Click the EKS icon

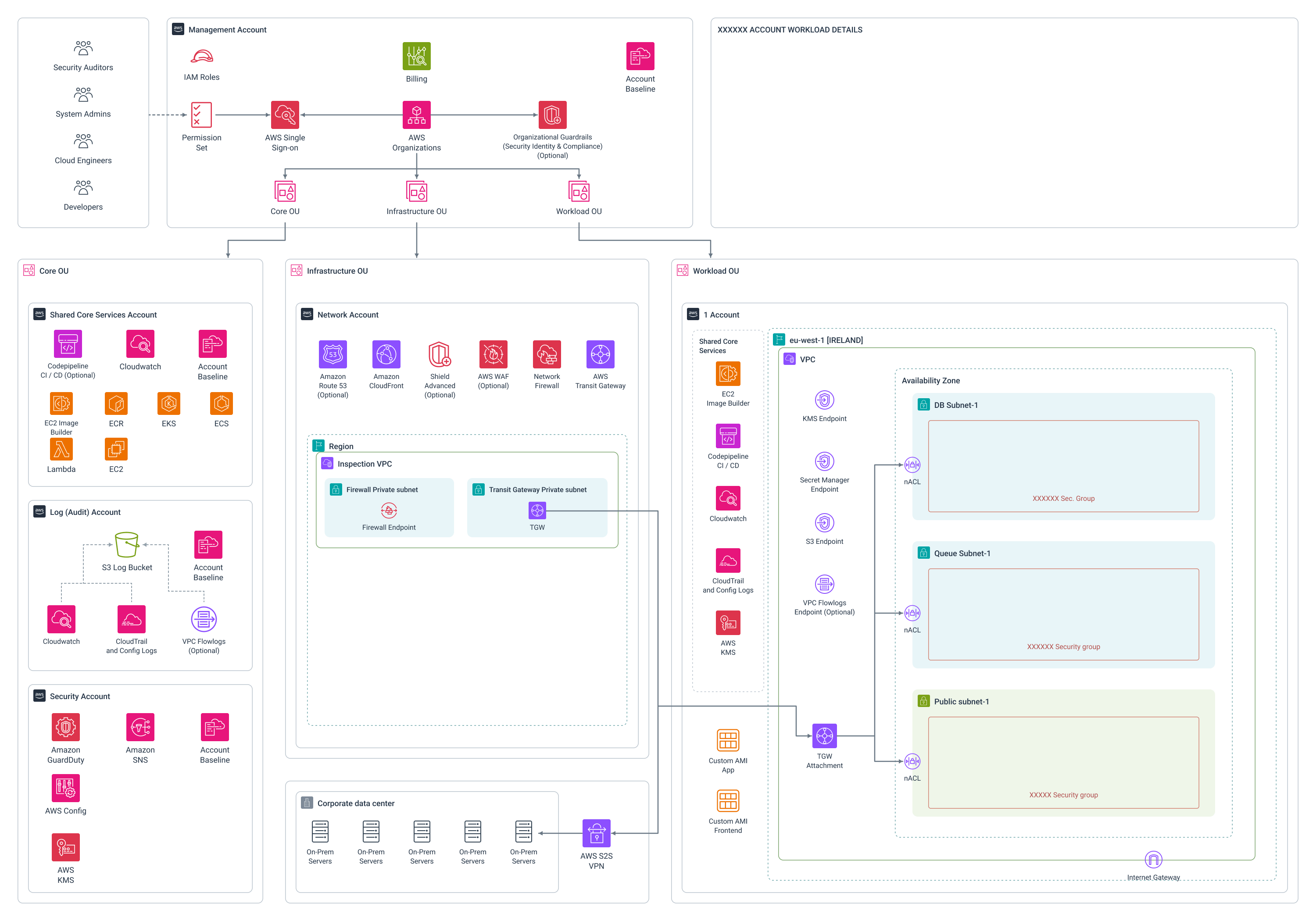coord(169,403)
